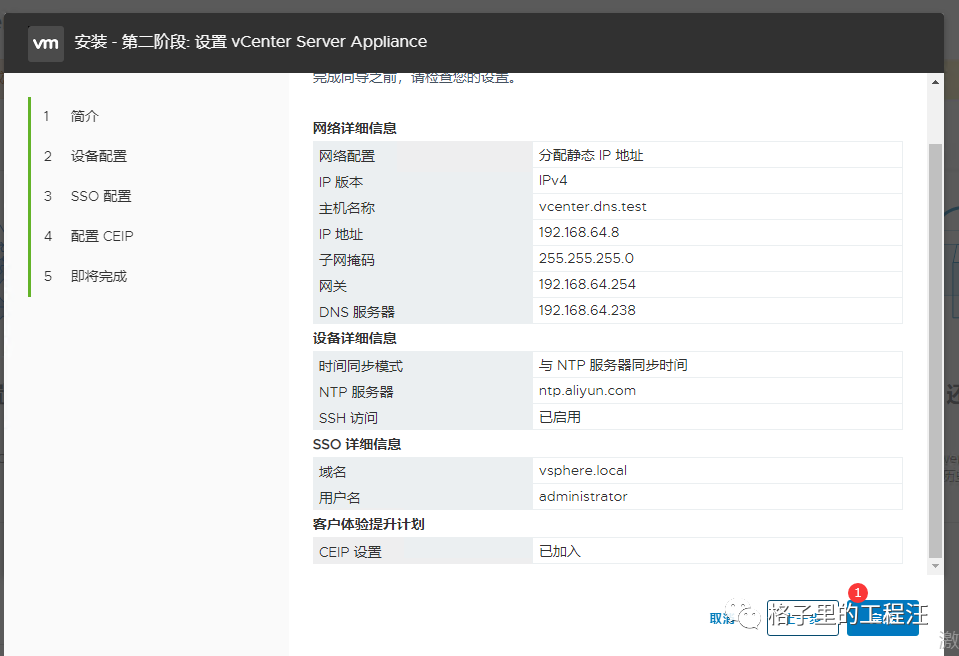Viewport: 959px width, 656px height.
Task: Click the IP address value 192.168.64.8
Action: [579, 232]
